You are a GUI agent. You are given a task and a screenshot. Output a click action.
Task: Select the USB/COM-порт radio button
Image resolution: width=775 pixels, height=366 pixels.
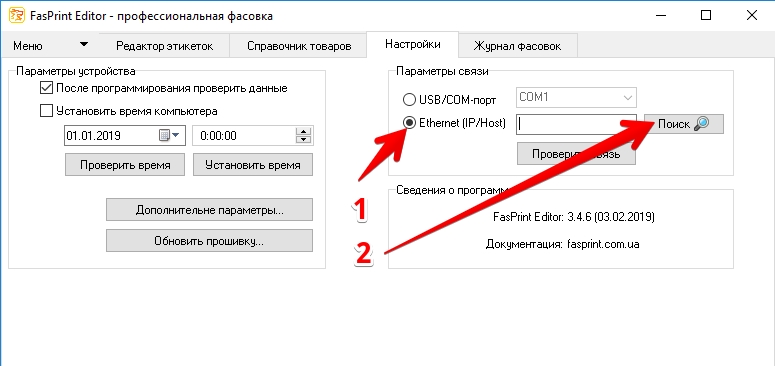(x=409, y=100)
